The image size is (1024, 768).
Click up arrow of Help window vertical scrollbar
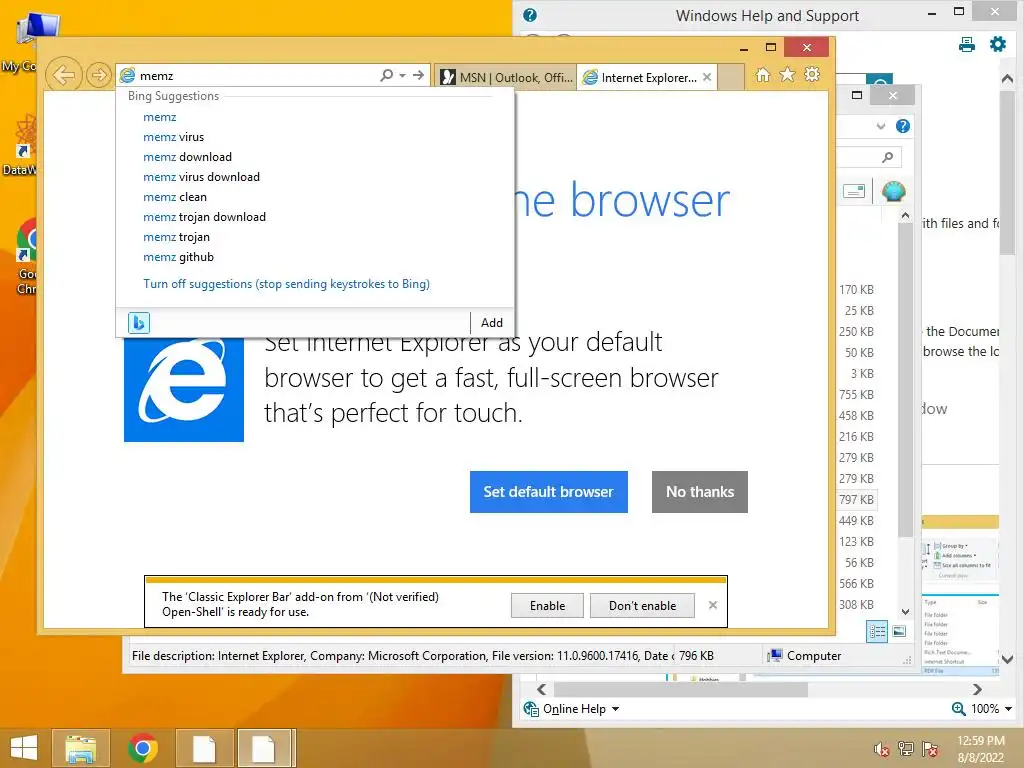click(1007, 78)
